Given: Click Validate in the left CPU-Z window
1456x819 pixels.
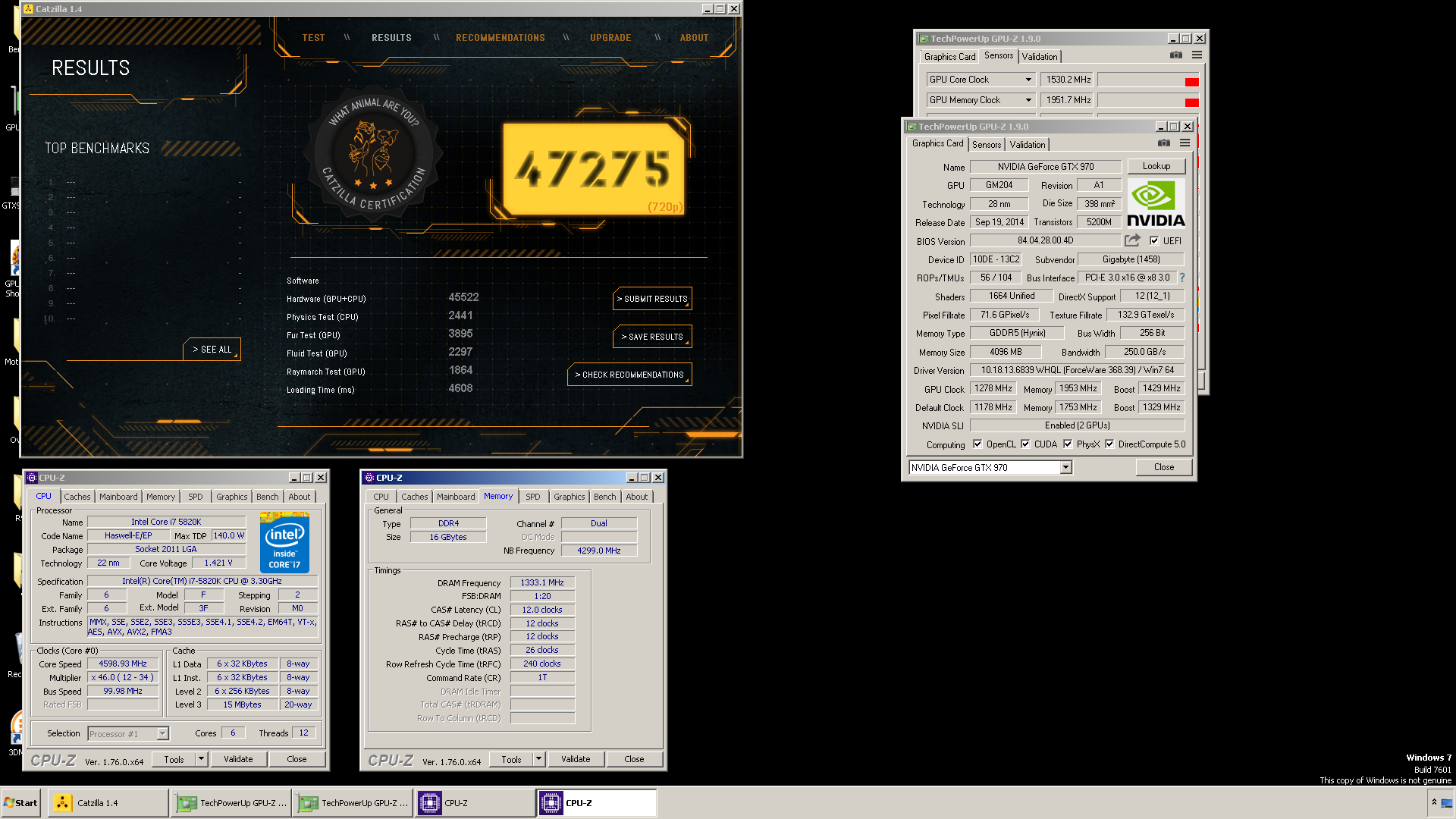Looking at the screenshot, I should point(238,759).
